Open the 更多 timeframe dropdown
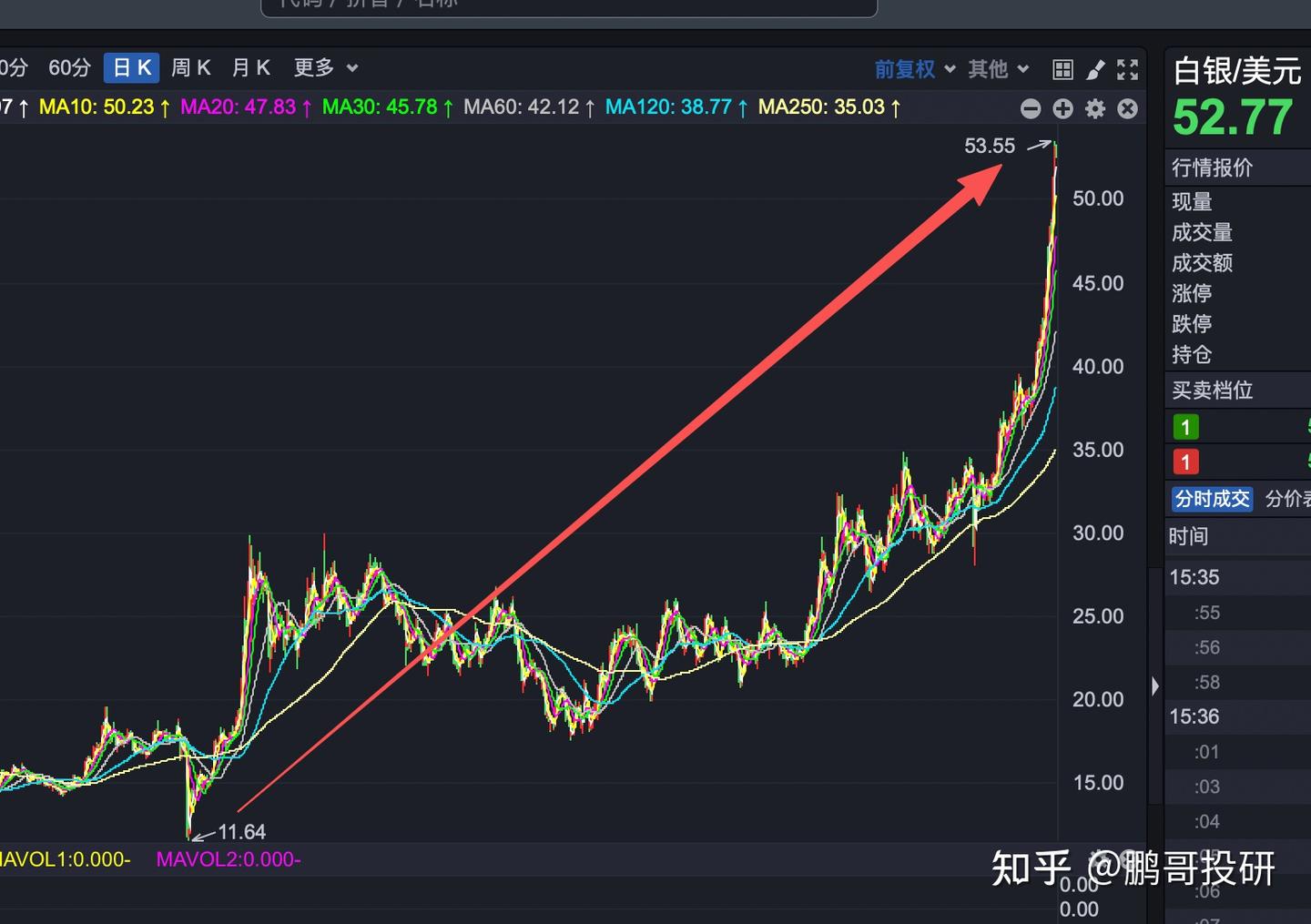The image size is (1311, 924). coord(324,67)
